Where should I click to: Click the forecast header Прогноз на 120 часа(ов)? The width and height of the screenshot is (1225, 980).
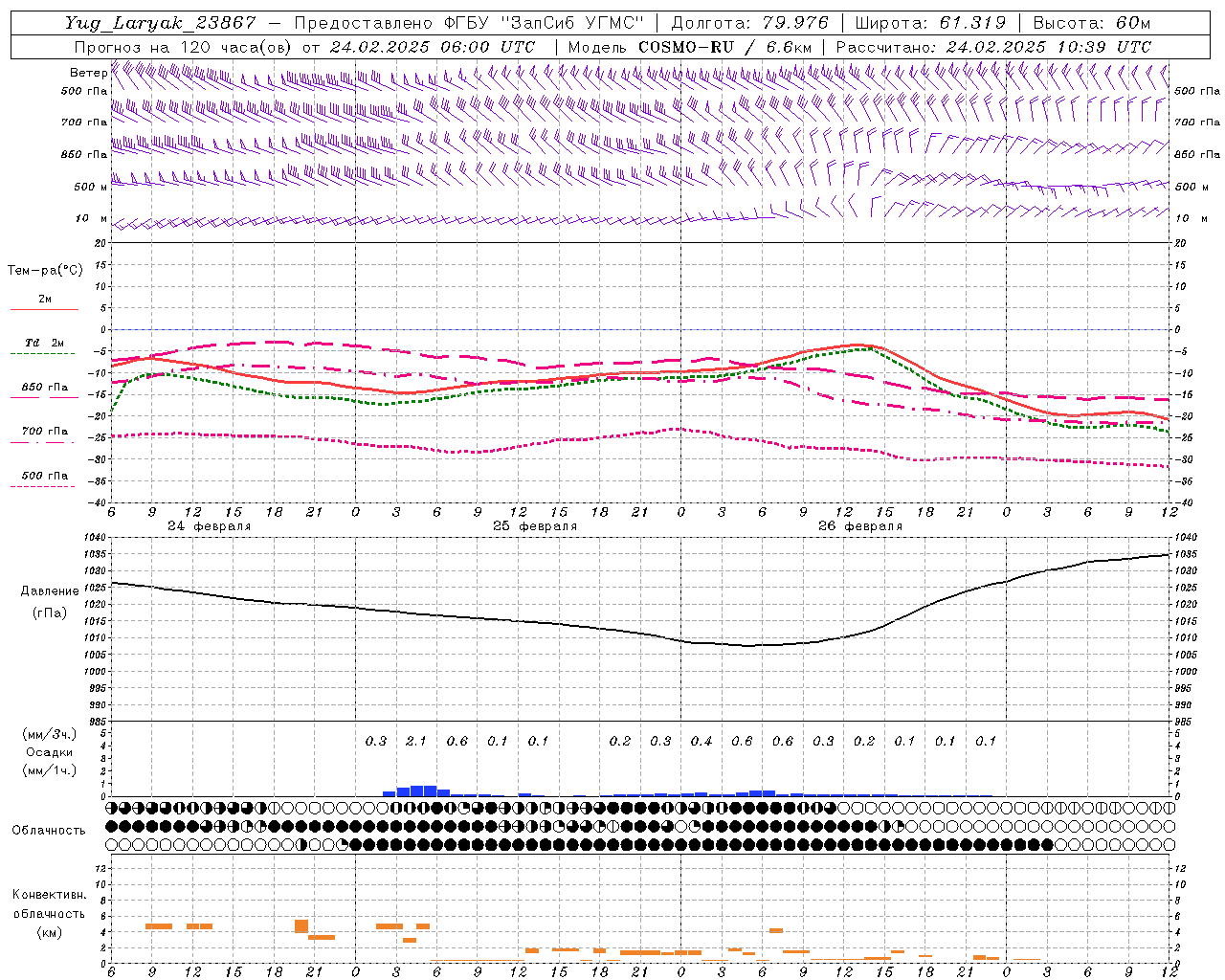pos(184,47)
